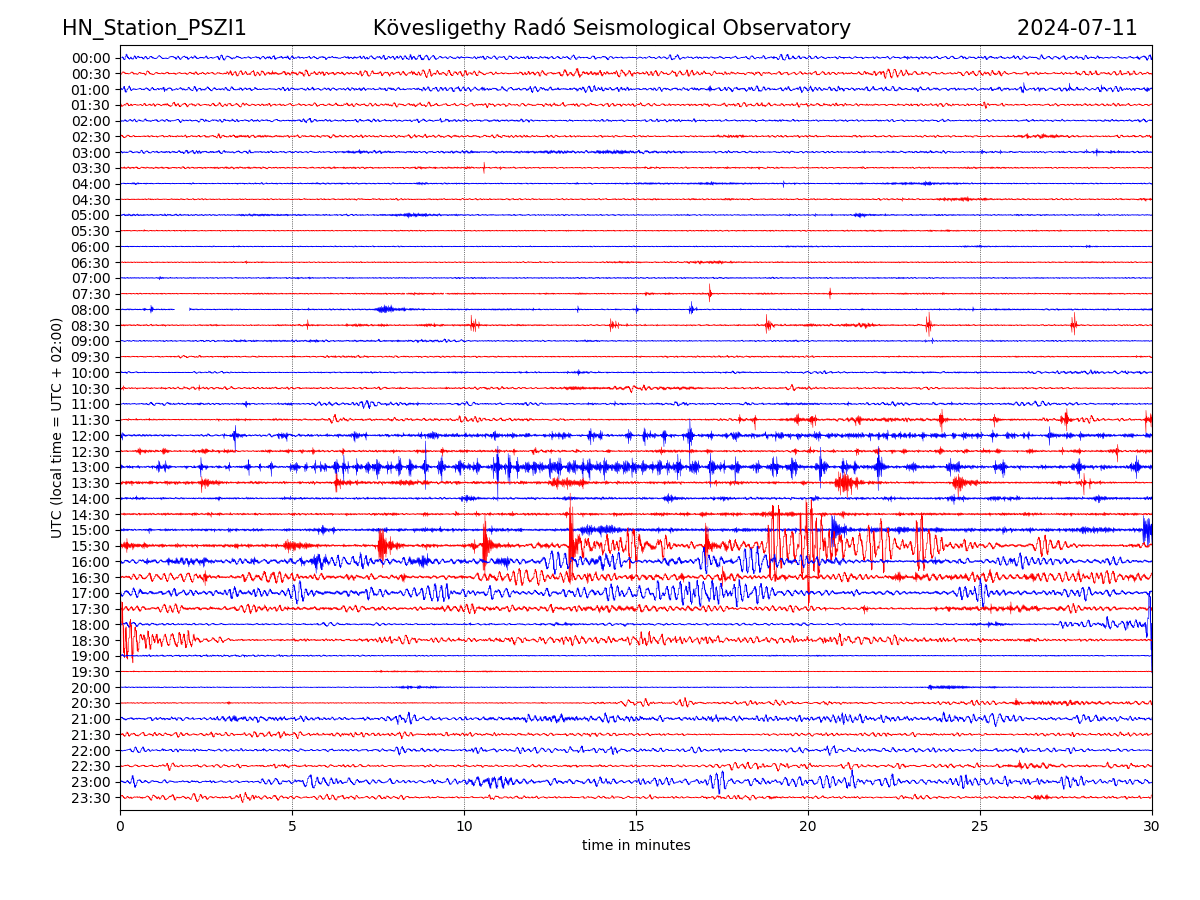Screen dimensions: 1200x900
Task: Click the 10 minute x-axis tick label
Action: [464, 826]
